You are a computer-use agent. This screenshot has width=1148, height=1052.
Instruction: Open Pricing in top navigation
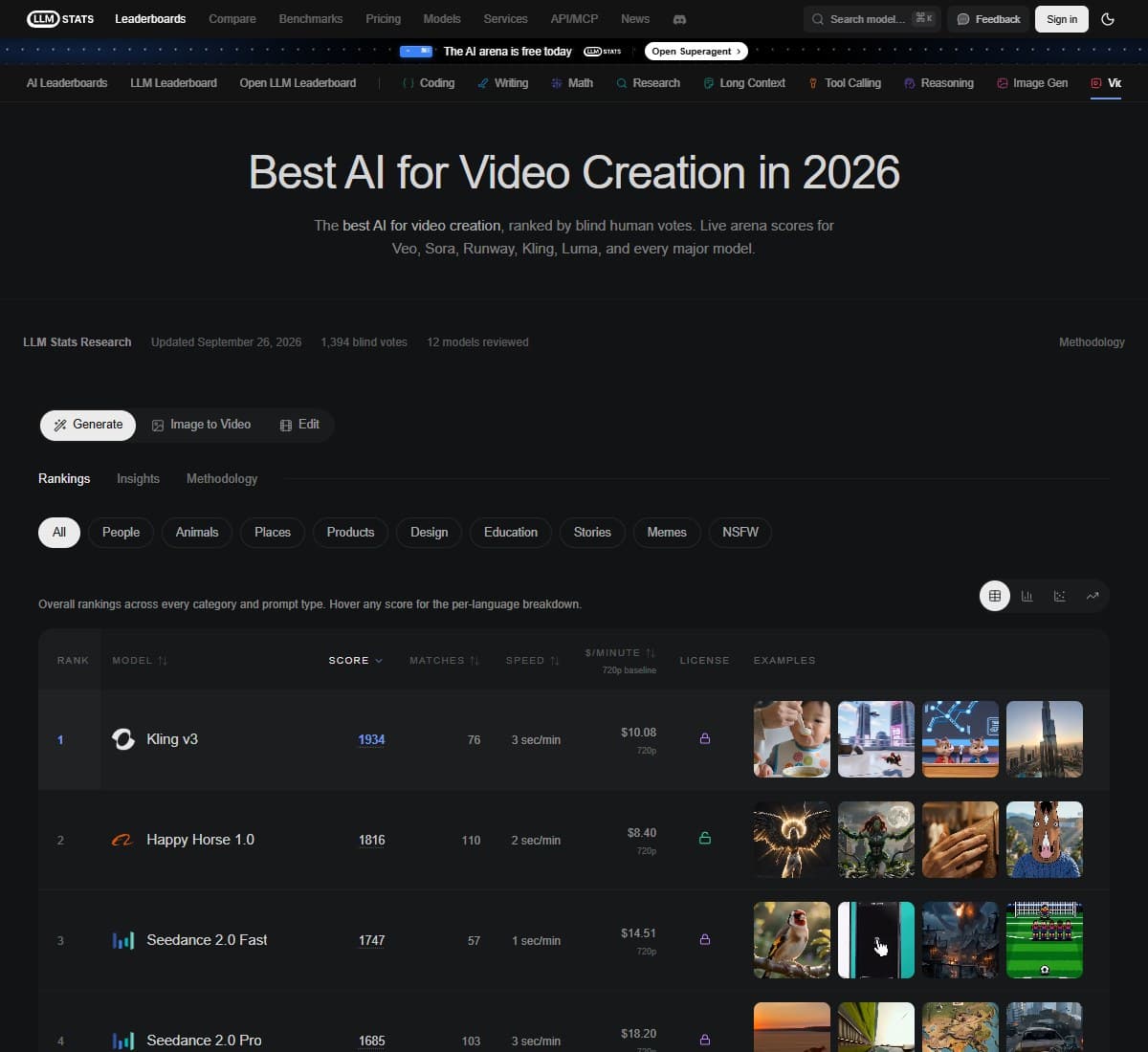383,19
